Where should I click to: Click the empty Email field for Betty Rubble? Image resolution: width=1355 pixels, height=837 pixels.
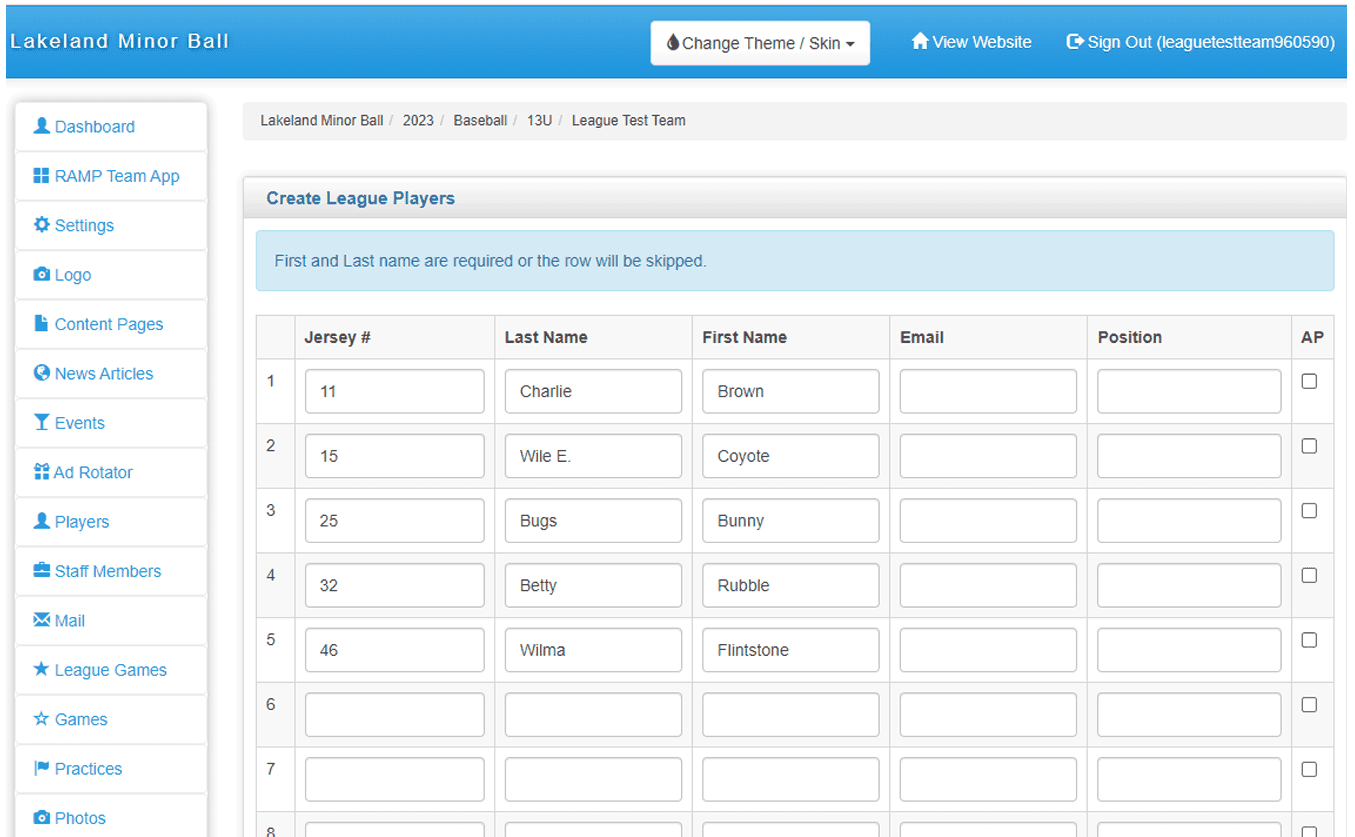point(988,585)
